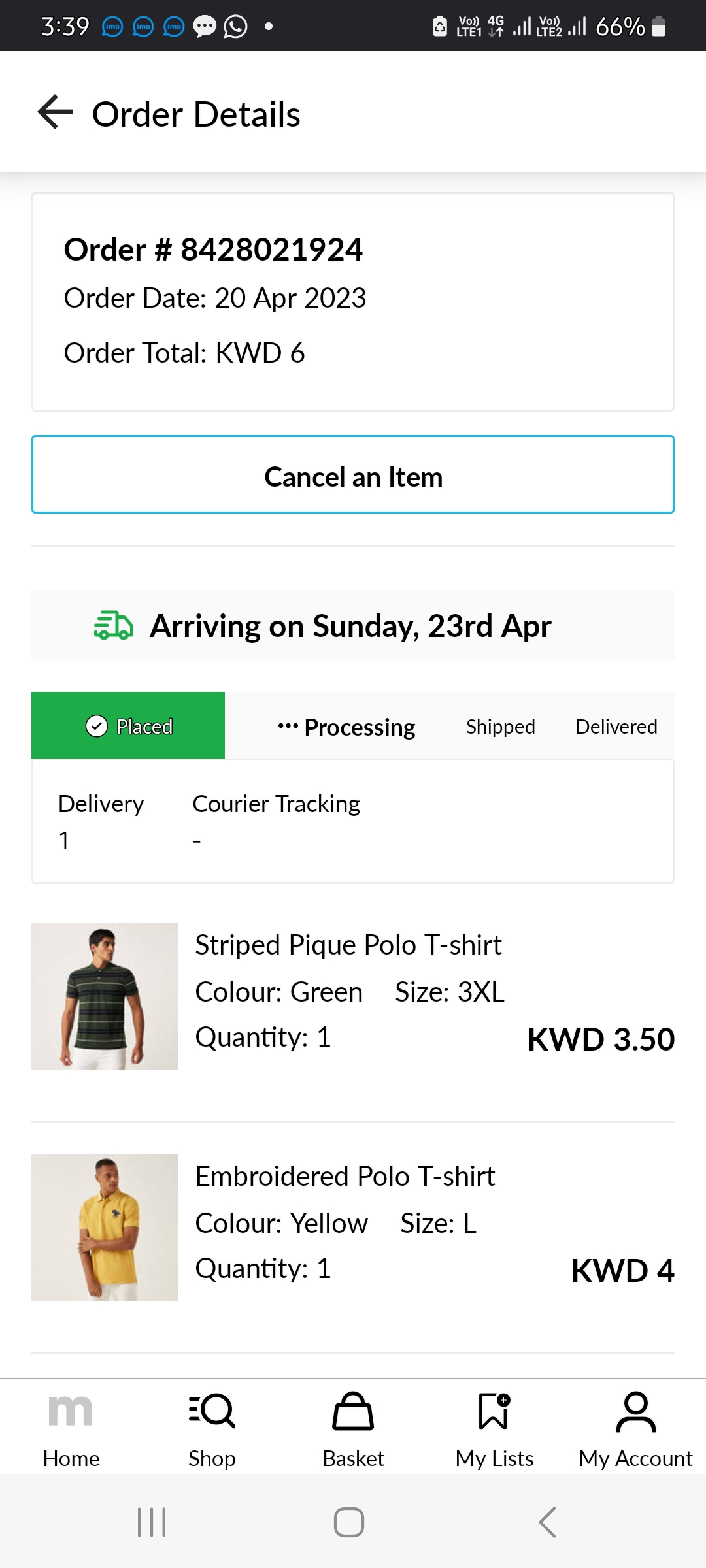Open the Shop search icon
This screenshot has width=706, height=1568.
coord(212,1411)
